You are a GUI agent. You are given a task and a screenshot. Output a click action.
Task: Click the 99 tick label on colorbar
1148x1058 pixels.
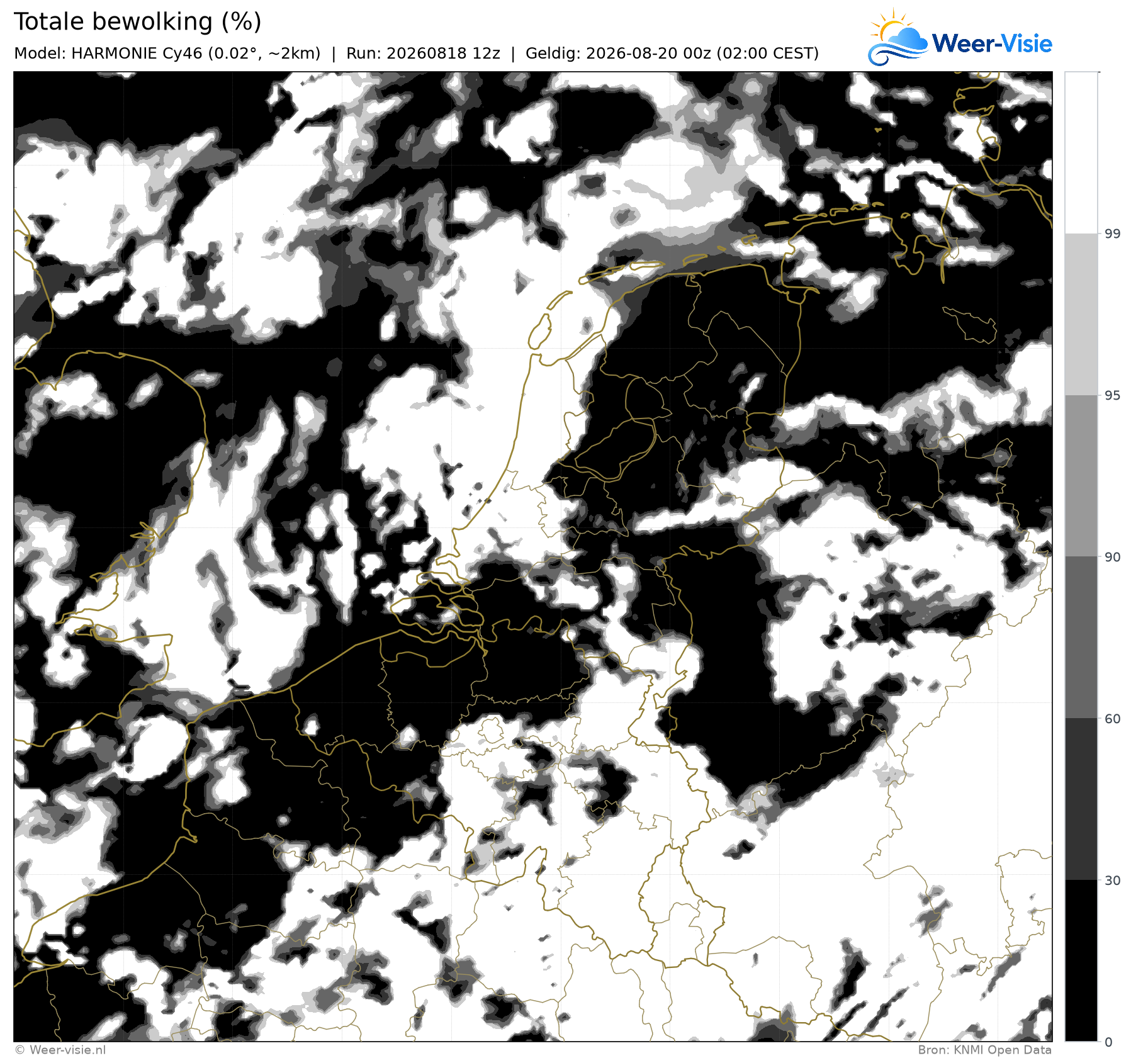coord(1113,234)
